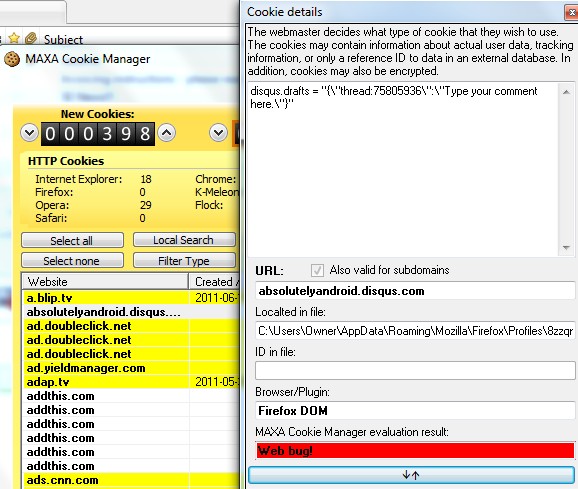
Task: Click the red Web bug! evaluation result
Action: (x=415, y=450)
